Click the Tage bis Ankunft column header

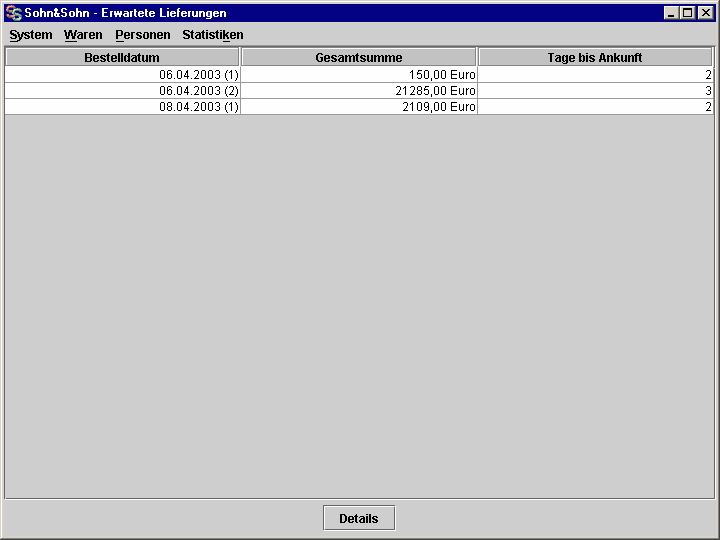click(x=595, y=57)
